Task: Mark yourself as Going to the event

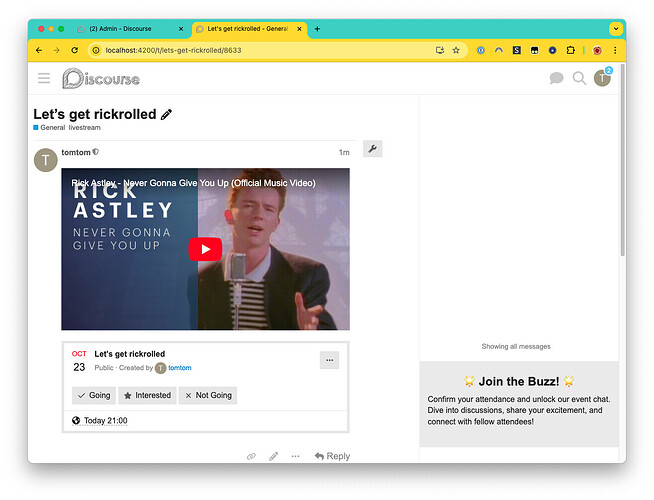Action: (94, 395)
